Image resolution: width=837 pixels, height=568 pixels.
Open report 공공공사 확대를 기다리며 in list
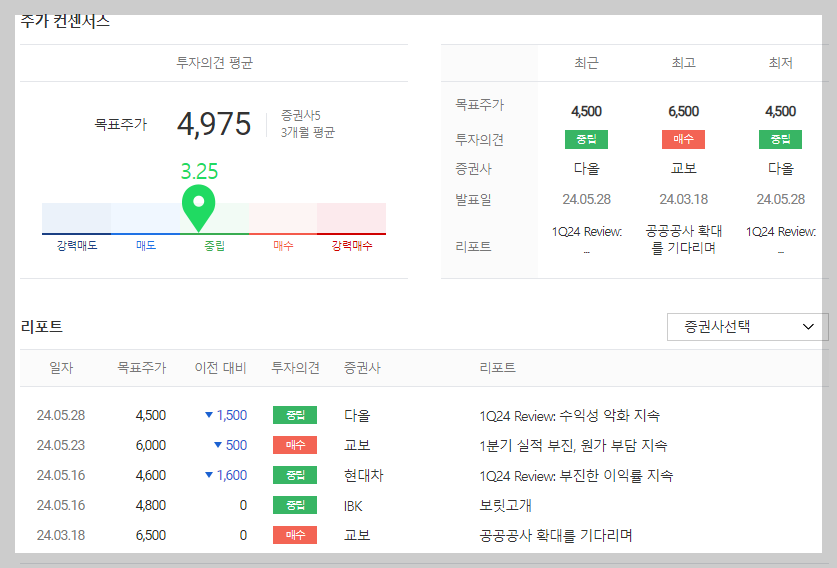[x=555, y=535]
